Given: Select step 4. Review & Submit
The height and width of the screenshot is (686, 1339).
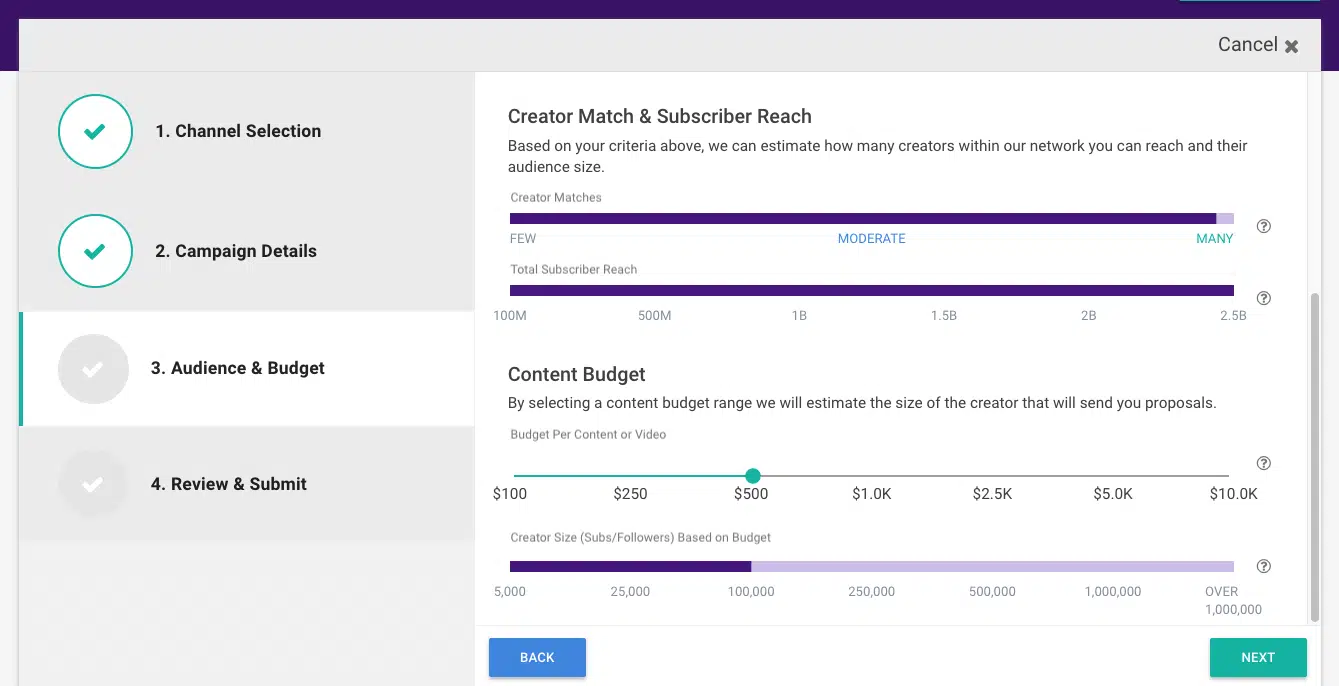Looking at the screenshot, I should pos(229,484).
